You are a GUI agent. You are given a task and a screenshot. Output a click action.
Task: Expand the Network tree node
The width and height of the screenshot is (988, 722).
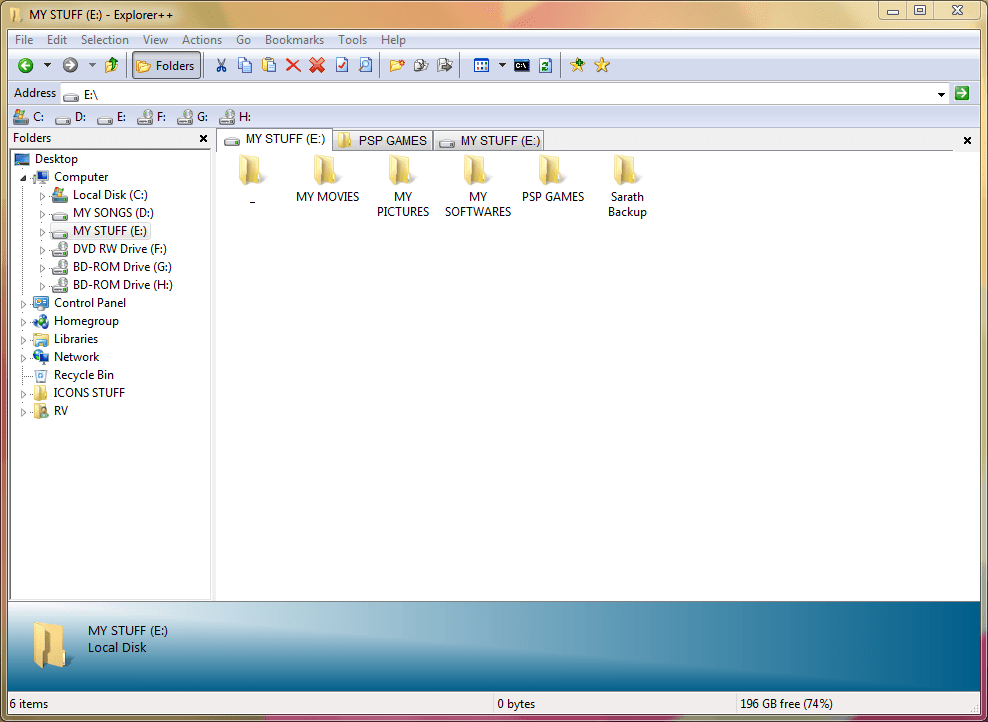coord(23,358)
